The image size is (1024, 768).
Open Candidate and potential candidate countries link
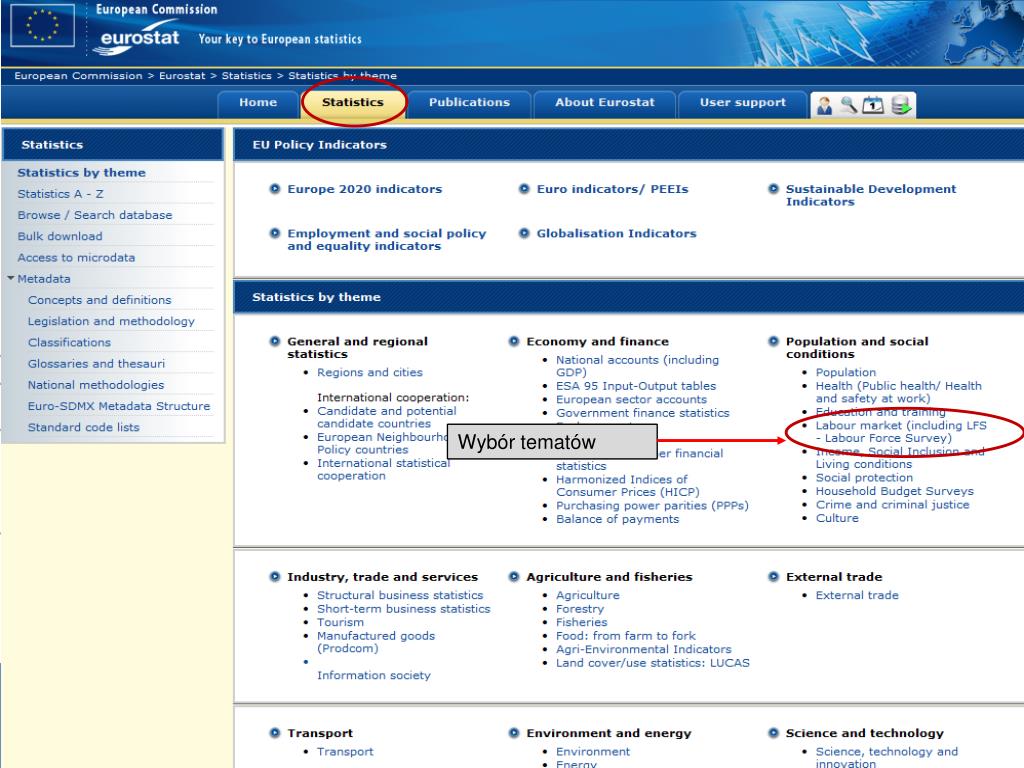[387, 417]
